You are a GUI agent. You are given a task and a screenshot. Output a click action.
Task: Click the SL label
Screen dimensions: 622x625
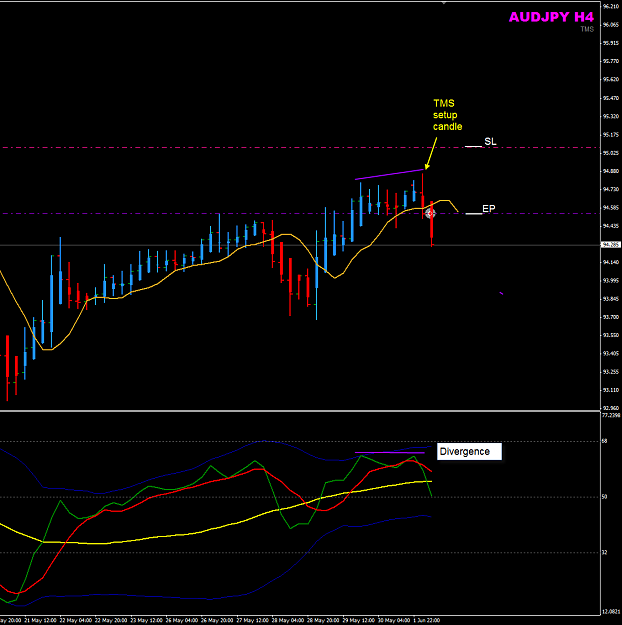coord(490,142)
